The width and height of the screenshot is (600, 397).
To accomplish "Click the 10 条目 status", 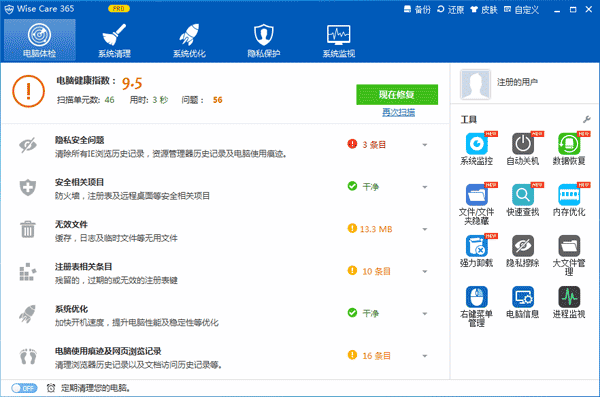I will click(376, 271).
